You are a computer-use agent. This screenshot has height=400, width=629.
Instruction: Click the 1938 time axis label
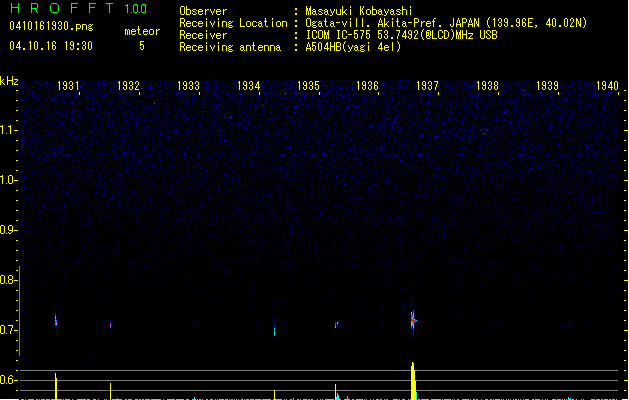point(487,86)
